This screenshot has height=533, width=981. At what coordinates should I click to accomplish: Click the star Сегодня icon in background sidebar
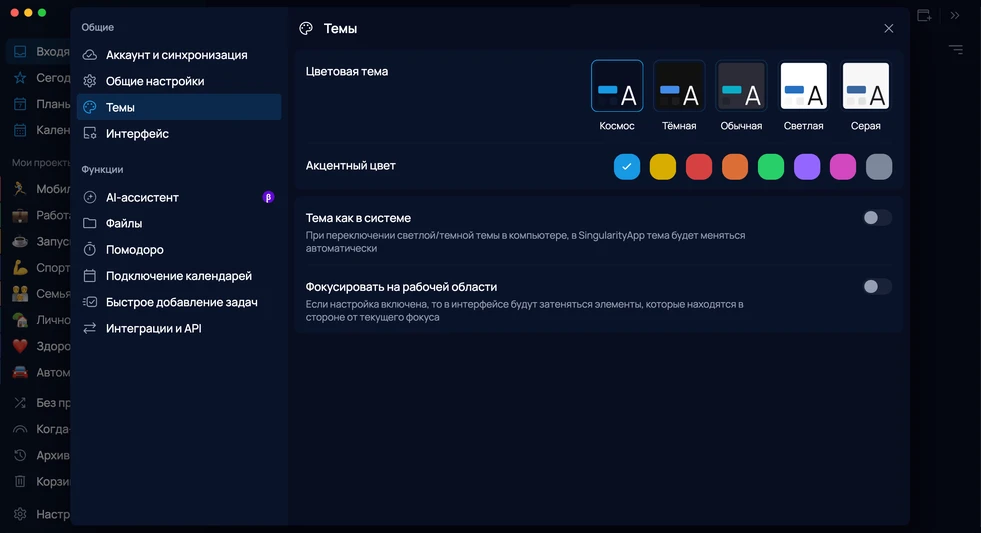click(x=20, y=78)
